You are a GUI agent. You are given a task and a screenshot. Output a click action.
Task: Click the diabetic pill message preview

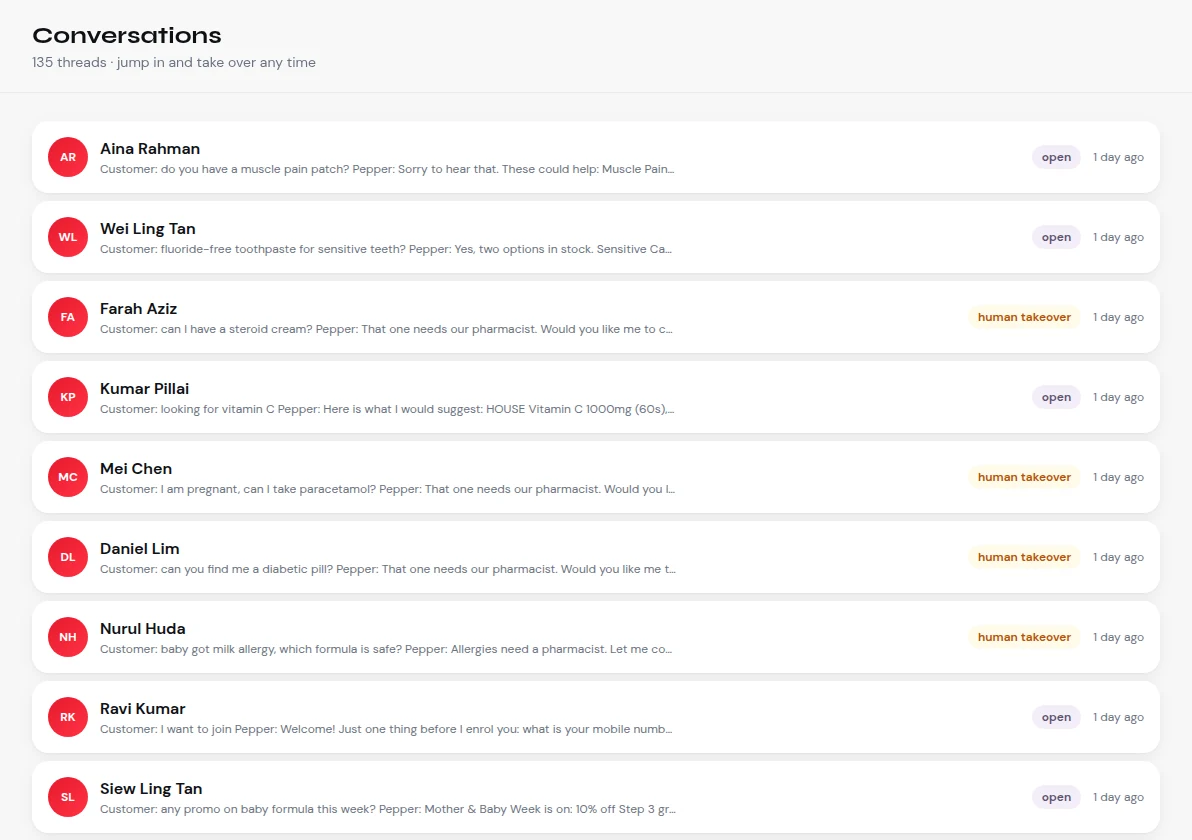tap(388, 569)
